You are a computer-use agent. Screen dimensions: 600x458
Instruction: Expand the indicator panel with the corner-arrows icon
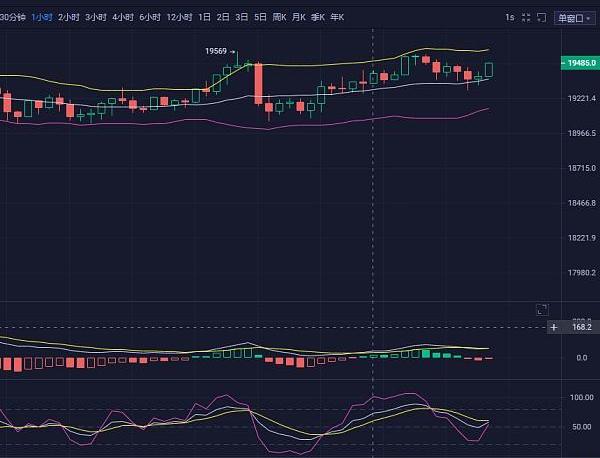(x=542, y=310)
